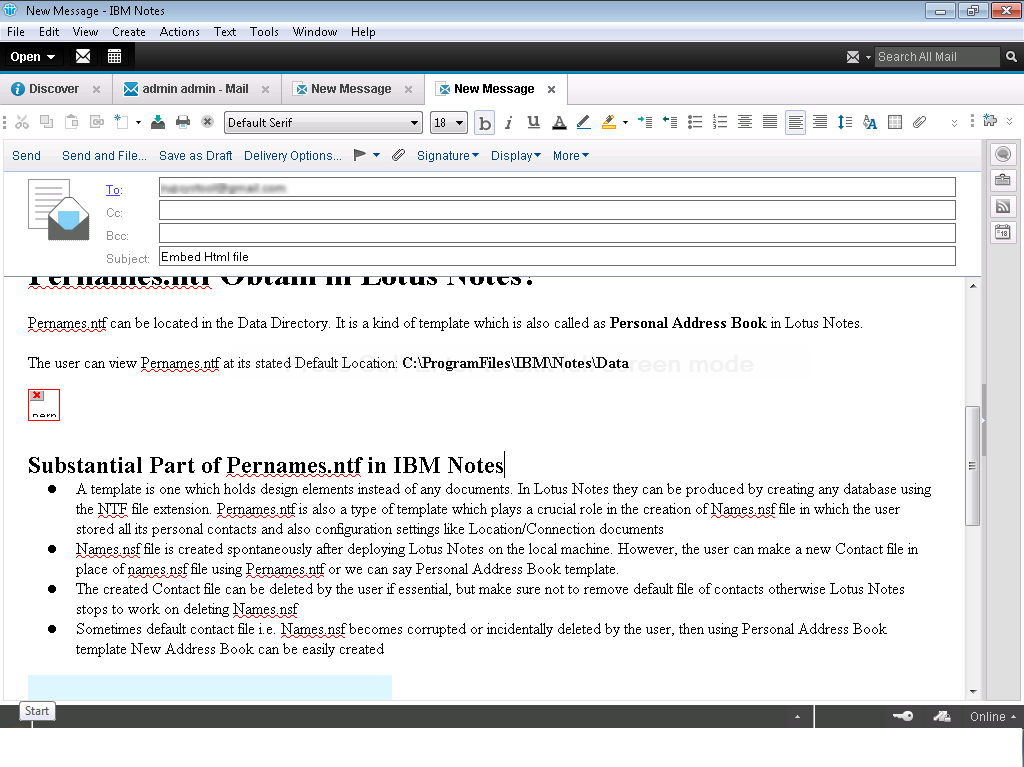This screenshot has height=767, width=1024.
Task: Click Send and File button
Action: click(104, 155)
